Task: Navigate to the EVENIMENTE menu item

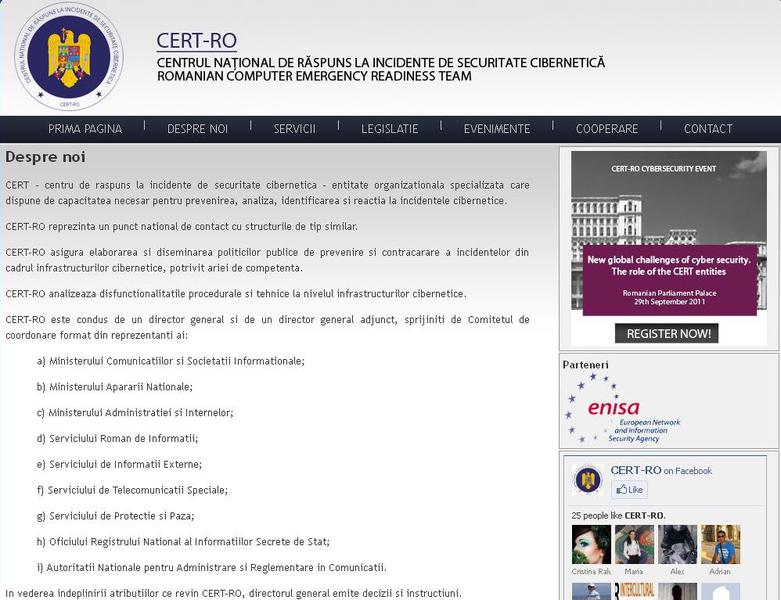Action: [x=497, y=129]
